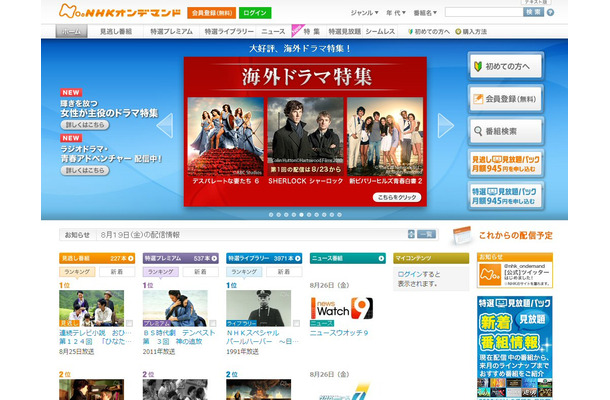
Task: Select the last carousel pagination dot
Action: click(x=340, y=215)
